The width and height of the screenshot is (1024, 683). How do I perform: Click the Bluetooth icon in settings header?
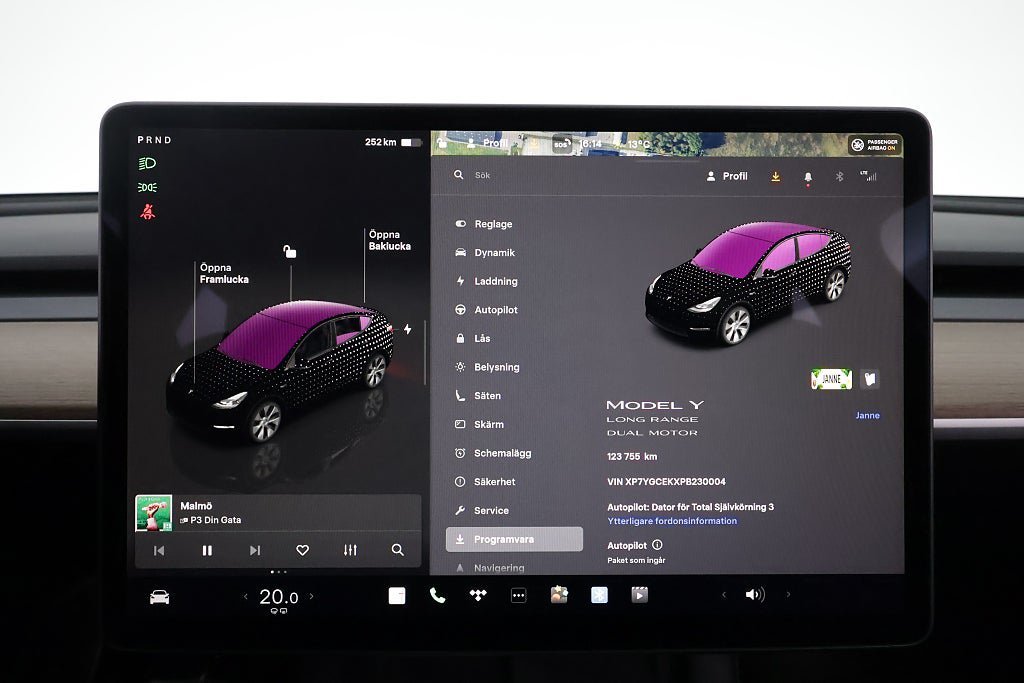[x=840, y=176]
